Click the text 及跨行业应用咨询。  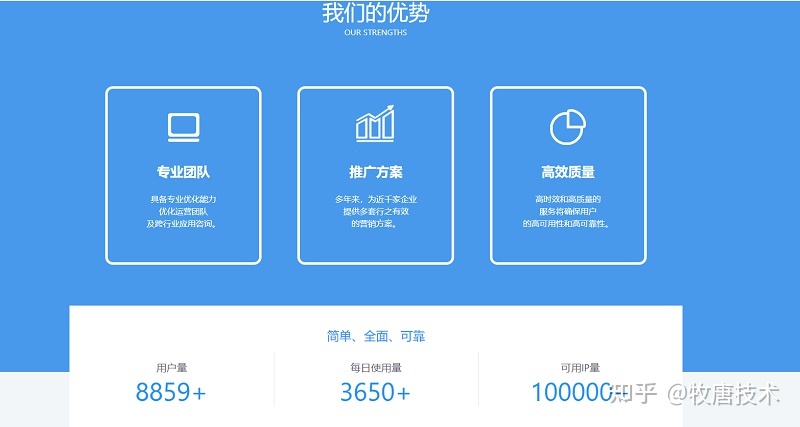click(182, 223)
